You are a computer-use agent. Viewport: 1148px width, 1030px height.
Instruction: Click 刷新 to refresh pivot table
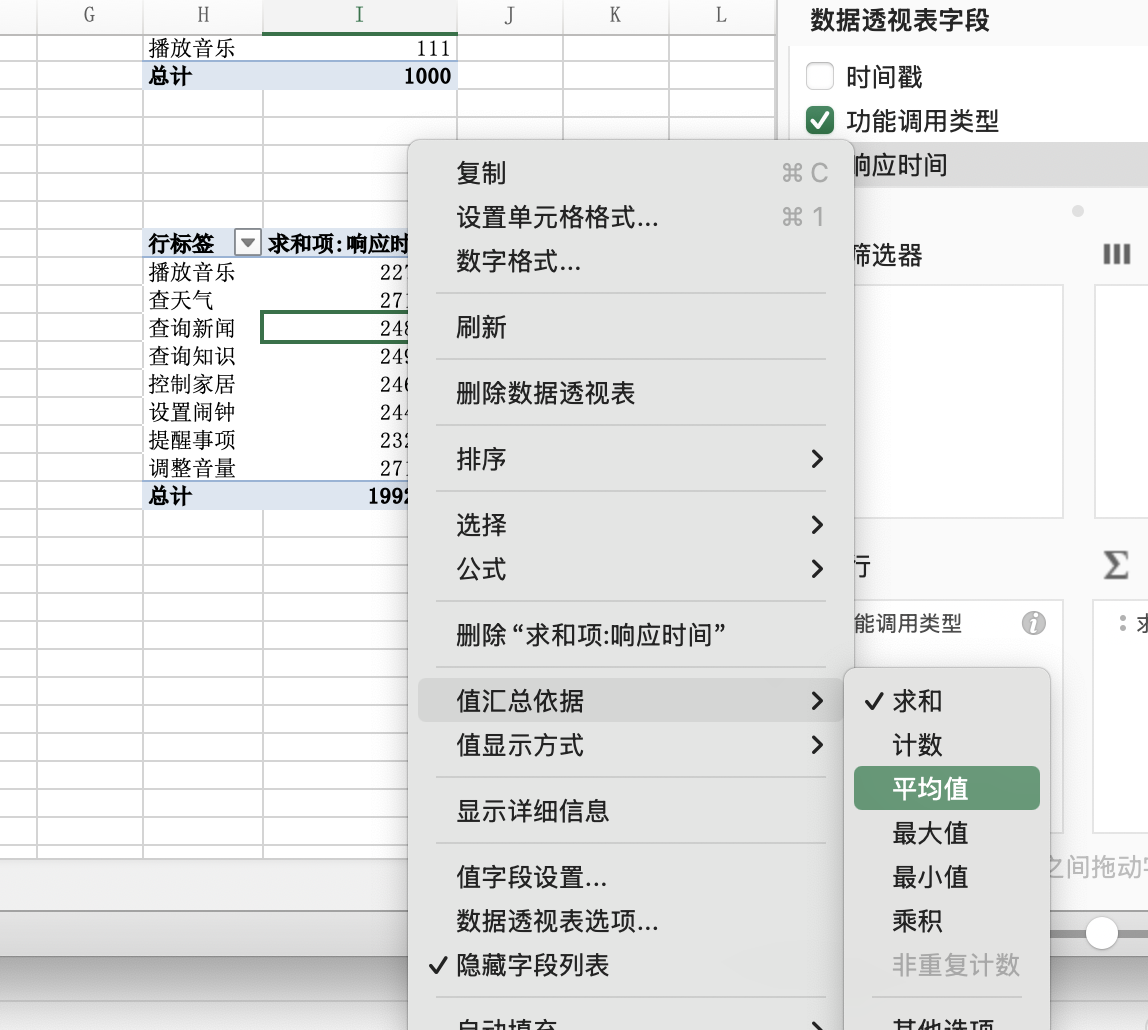click(x=630, y=326)
